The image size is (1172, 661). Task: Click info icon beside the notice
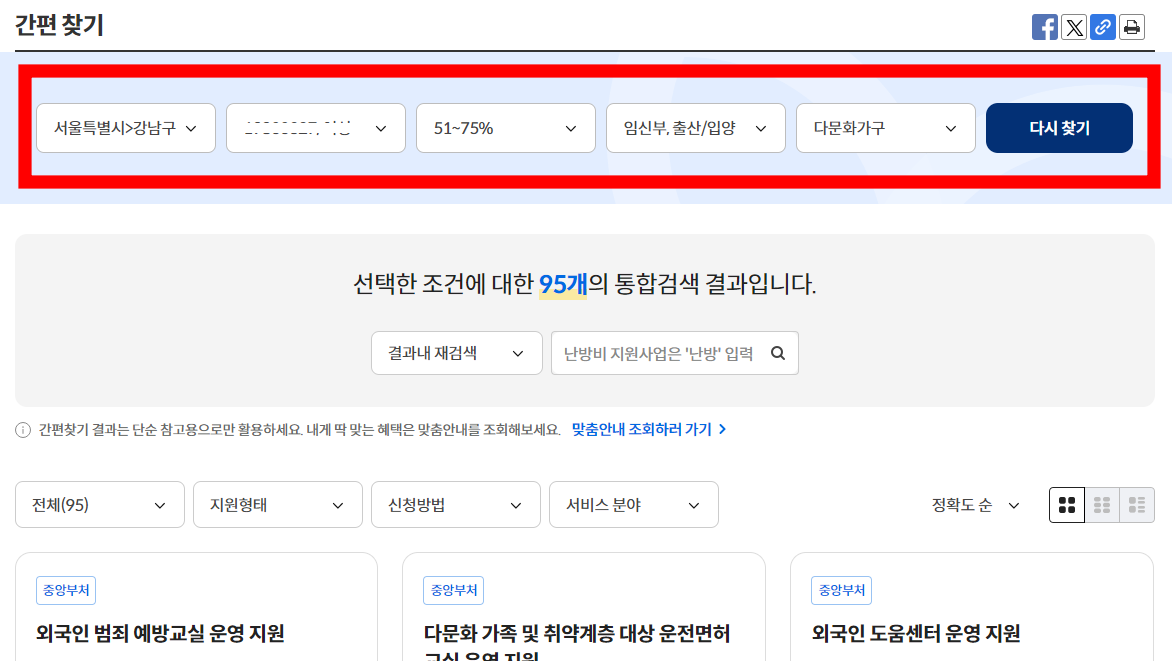tap(23, 430)
